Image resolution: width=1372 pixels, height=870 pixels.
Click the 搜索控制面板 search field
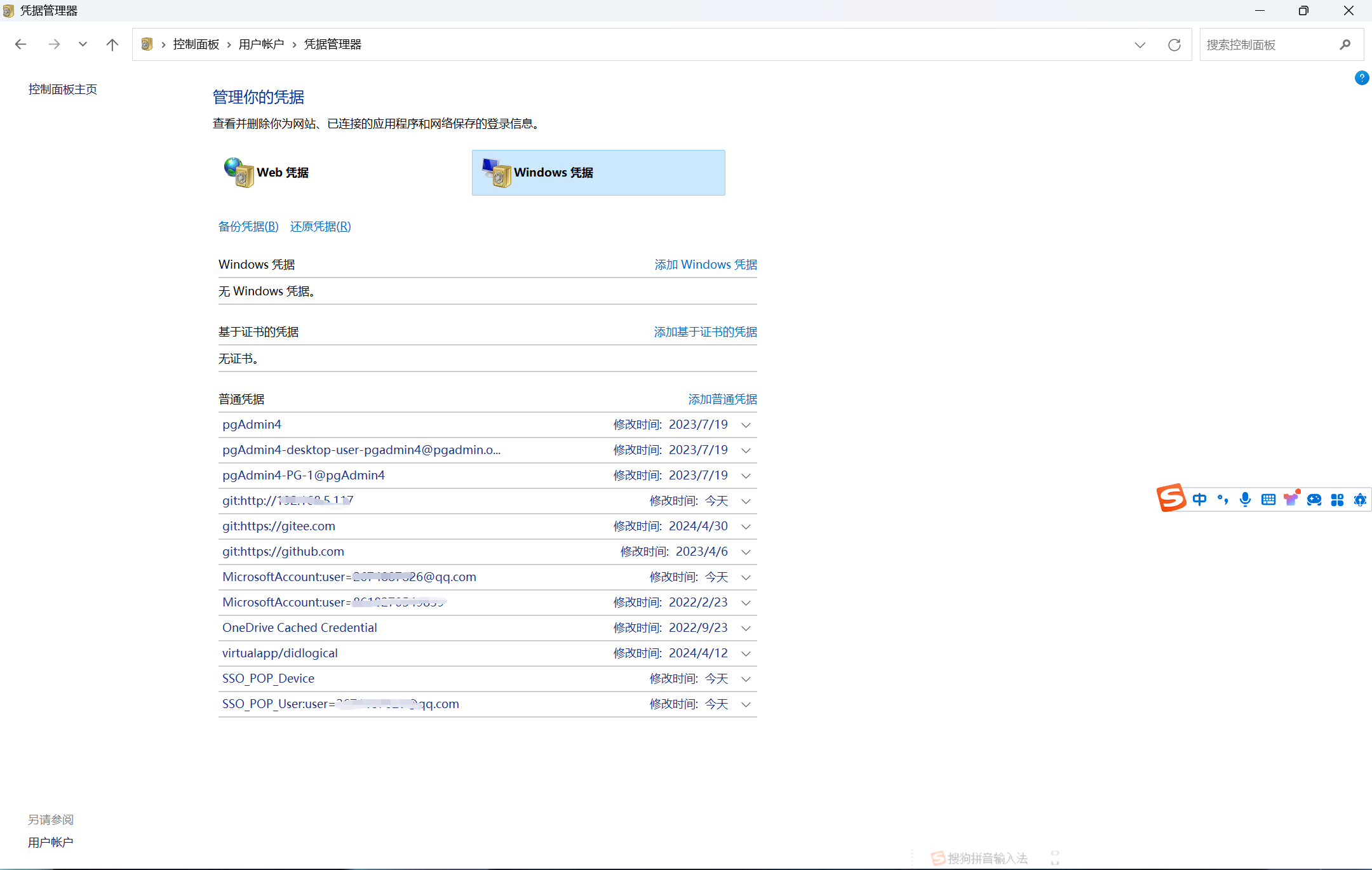point(1264,44)
